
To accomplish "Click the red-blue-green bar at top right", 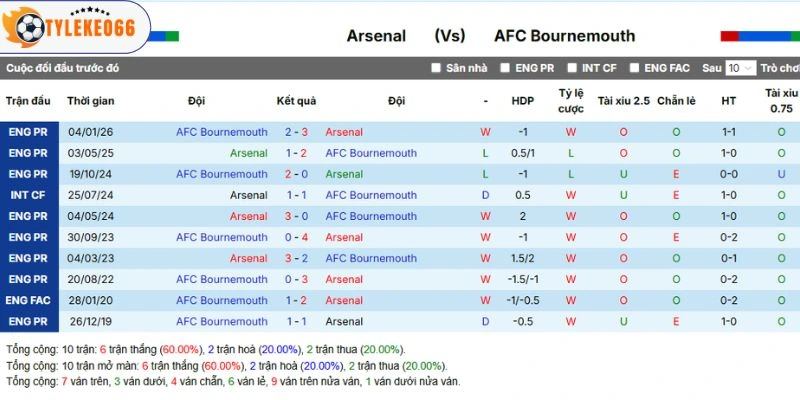I will click(x=759, y=36).
